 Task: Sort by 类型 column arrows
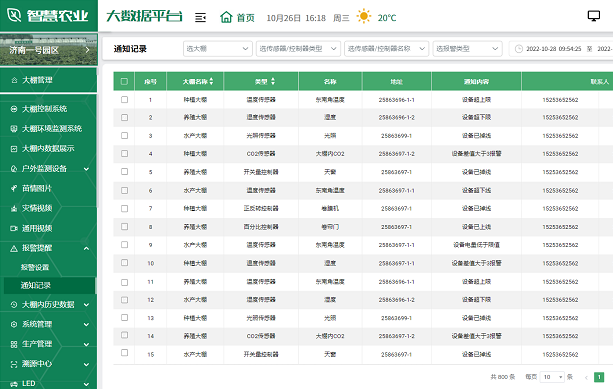coord(273,81)
